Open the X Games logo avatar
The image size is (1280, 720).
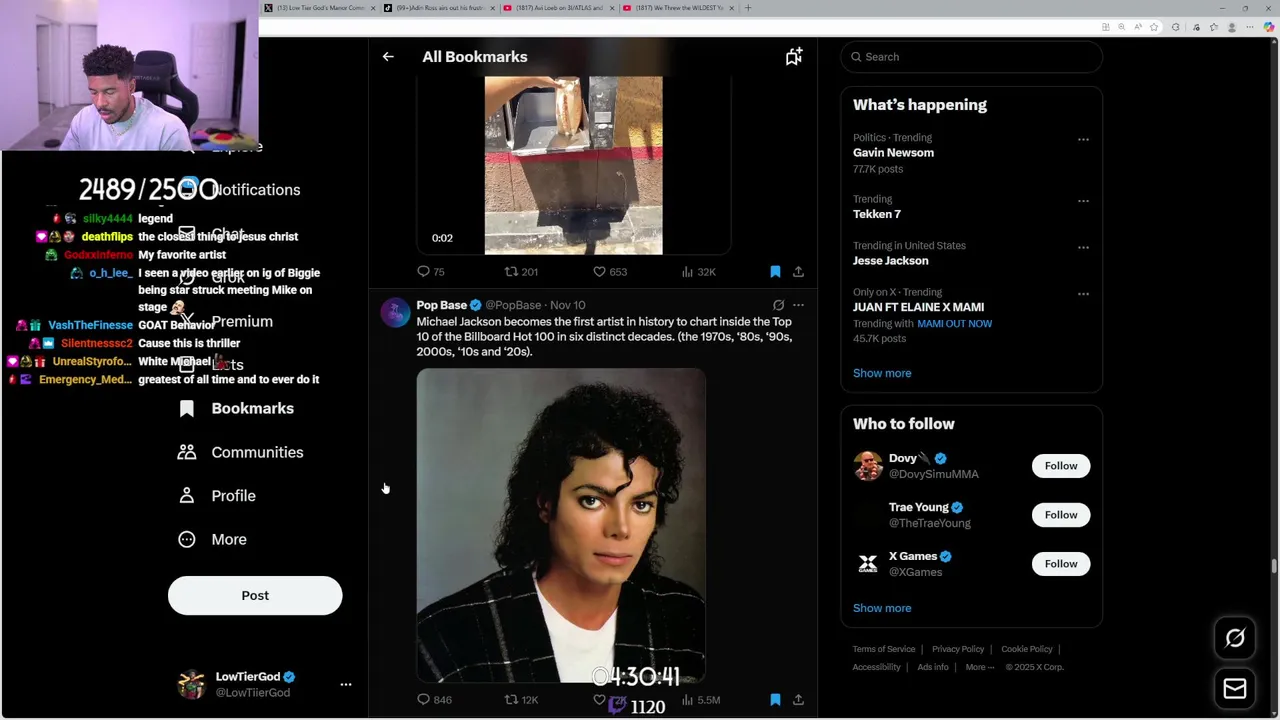coord(868,564)
